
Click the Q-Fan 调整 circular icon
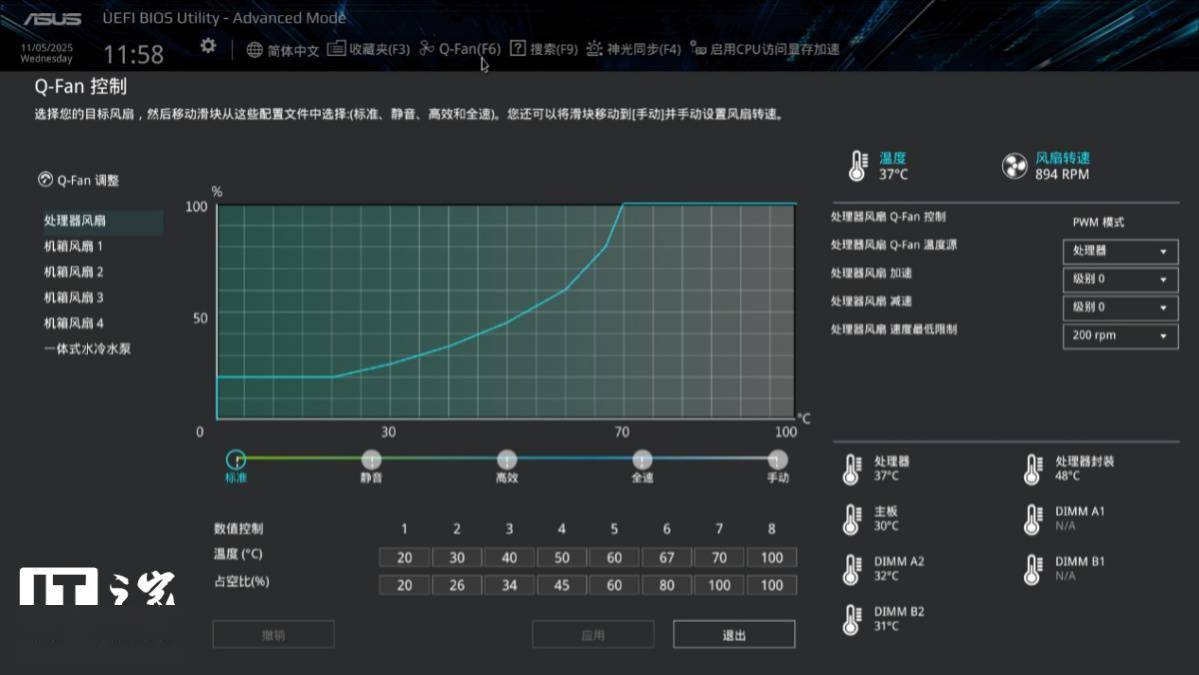[46, 180]
